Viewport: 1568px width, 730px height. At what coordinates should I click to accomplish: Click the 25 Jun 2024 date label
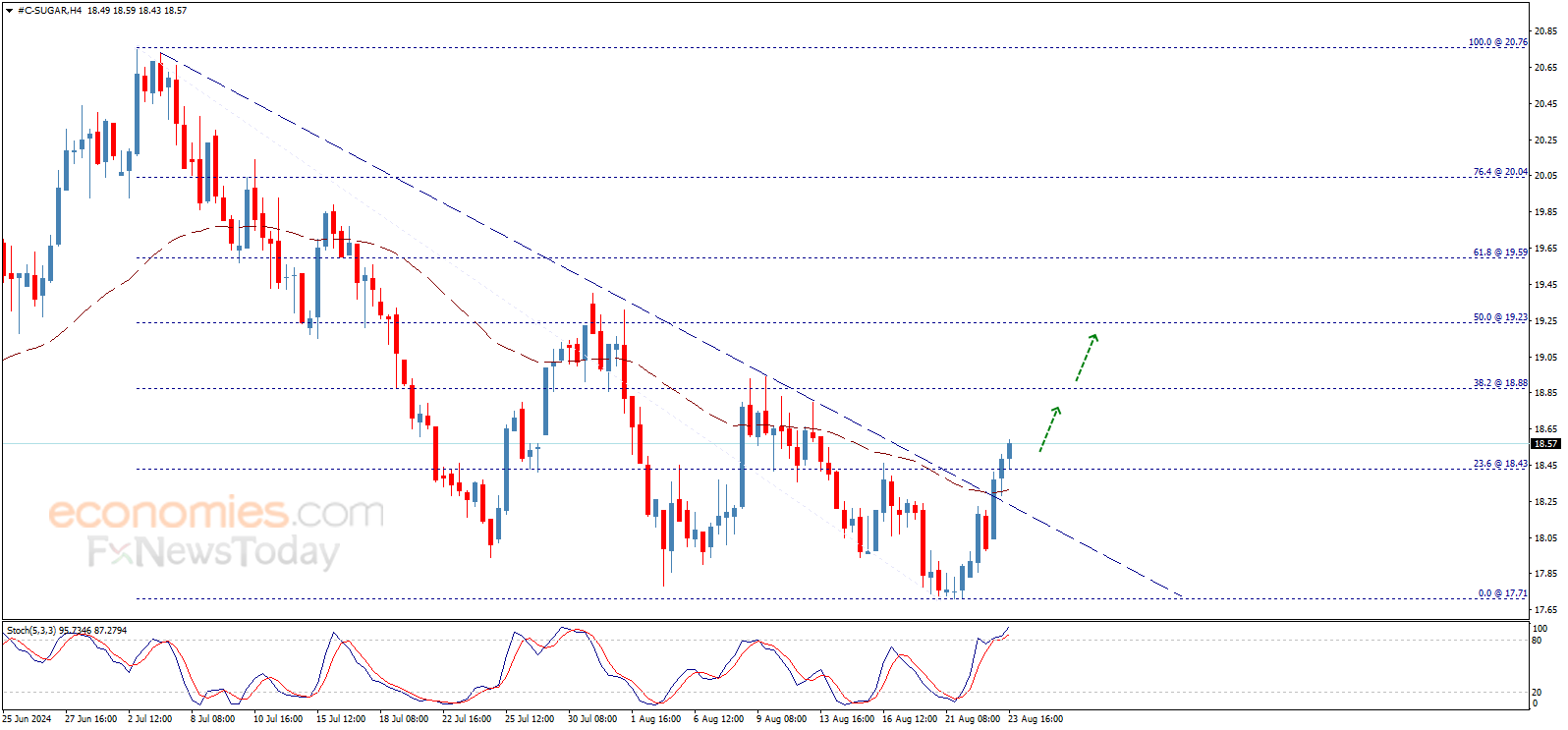click(x=27, y=719)
